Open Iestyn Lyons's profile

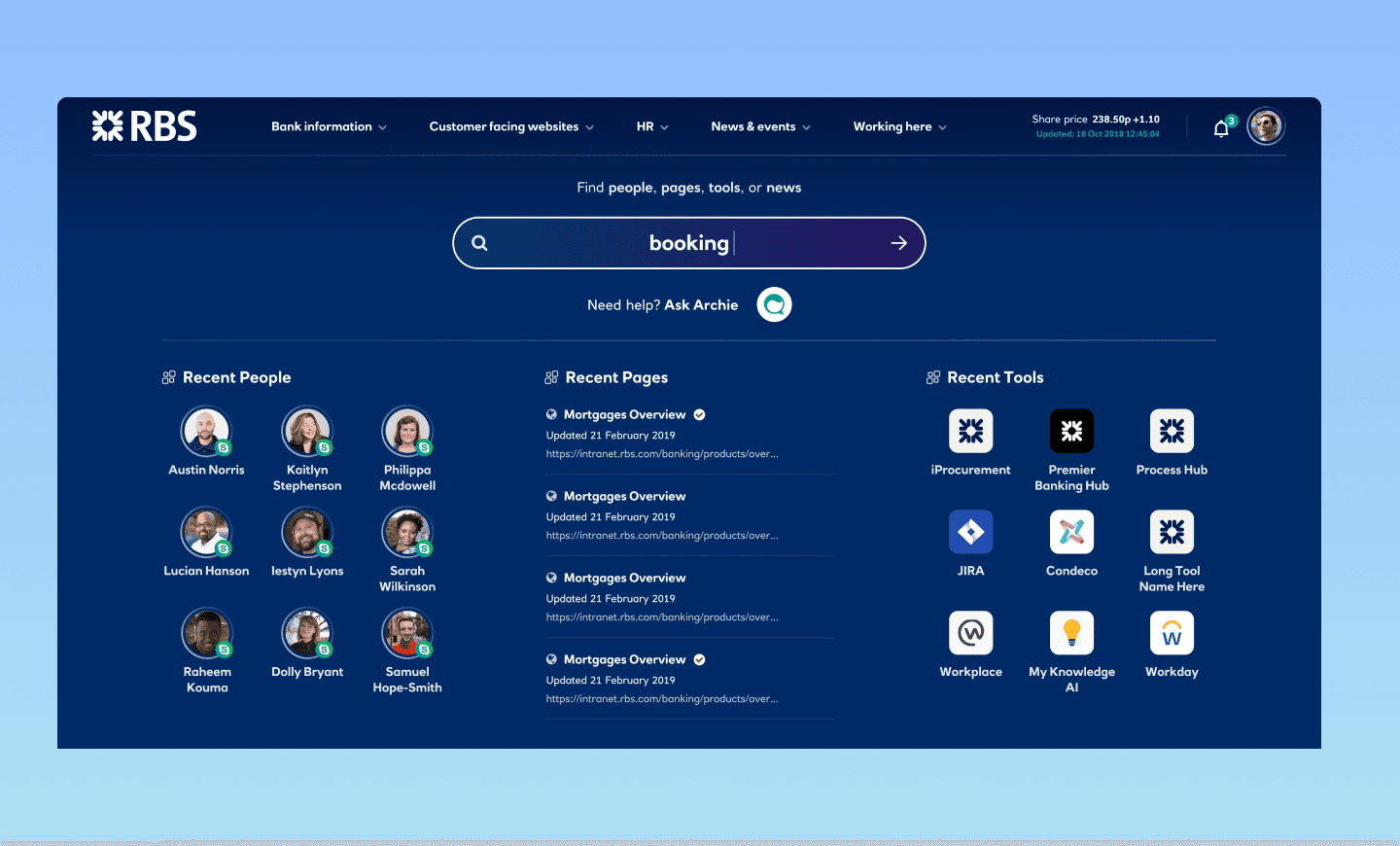(x=307, y=532)
